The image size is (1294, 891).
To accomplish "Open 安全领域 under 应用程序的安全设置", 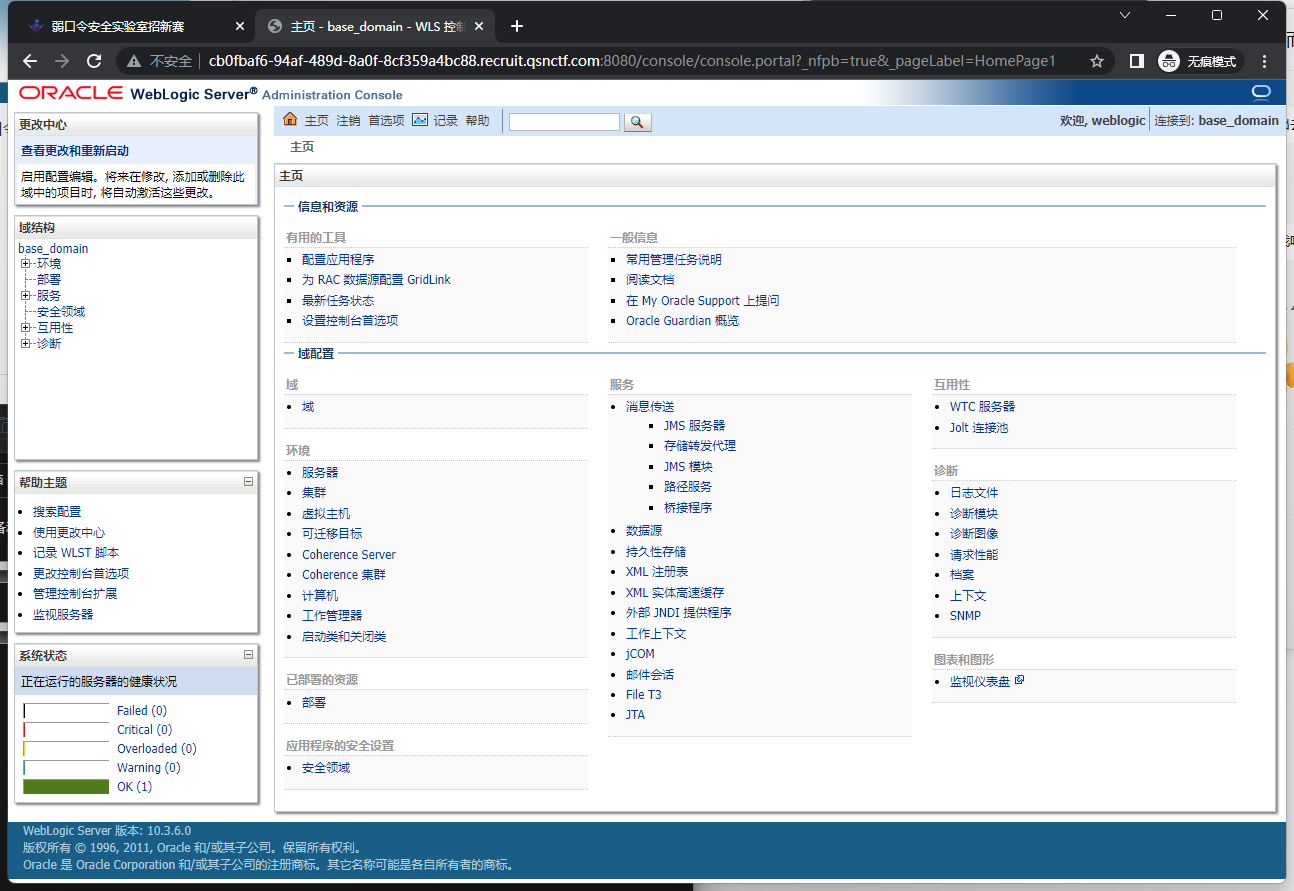I will click(x=326, y=768).
